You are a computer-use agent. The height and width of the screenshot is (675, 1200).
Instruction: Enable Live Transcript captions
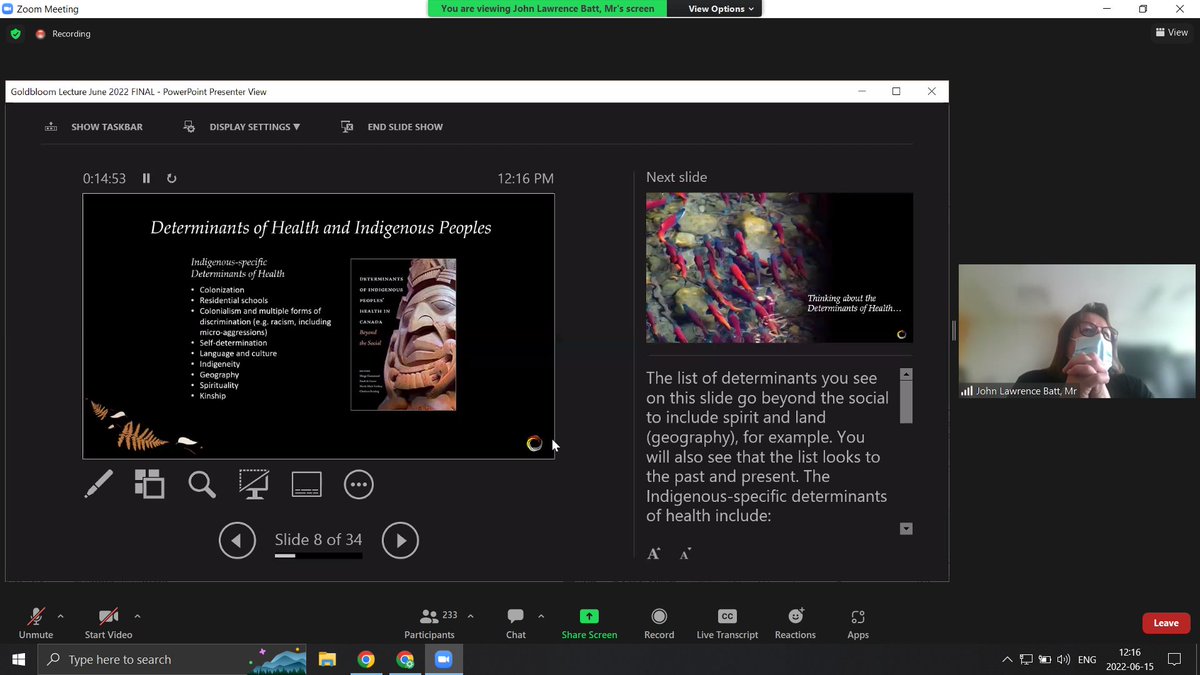pos(727,624)
